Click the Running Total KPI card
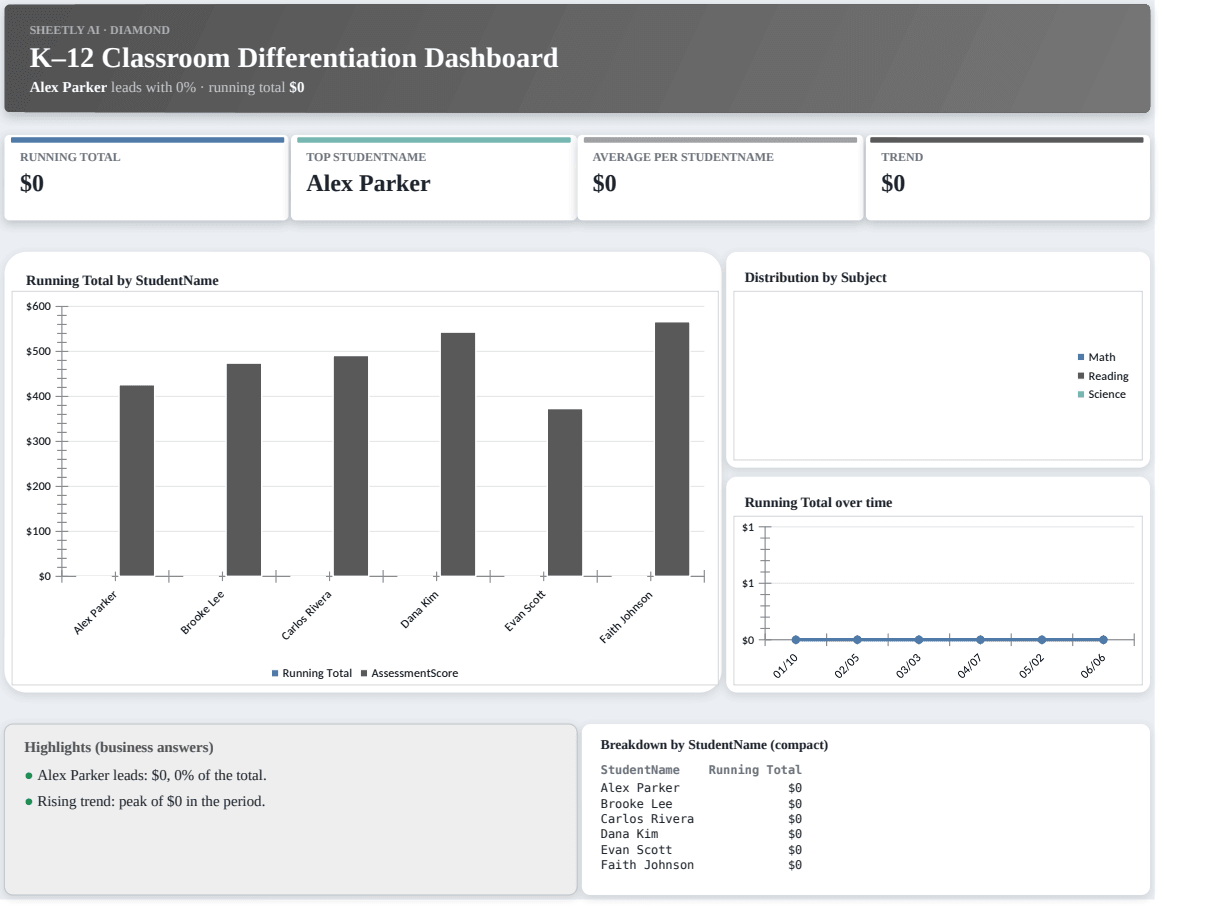The width and height of the screenshot is (1227, 922). pos(146,179)
